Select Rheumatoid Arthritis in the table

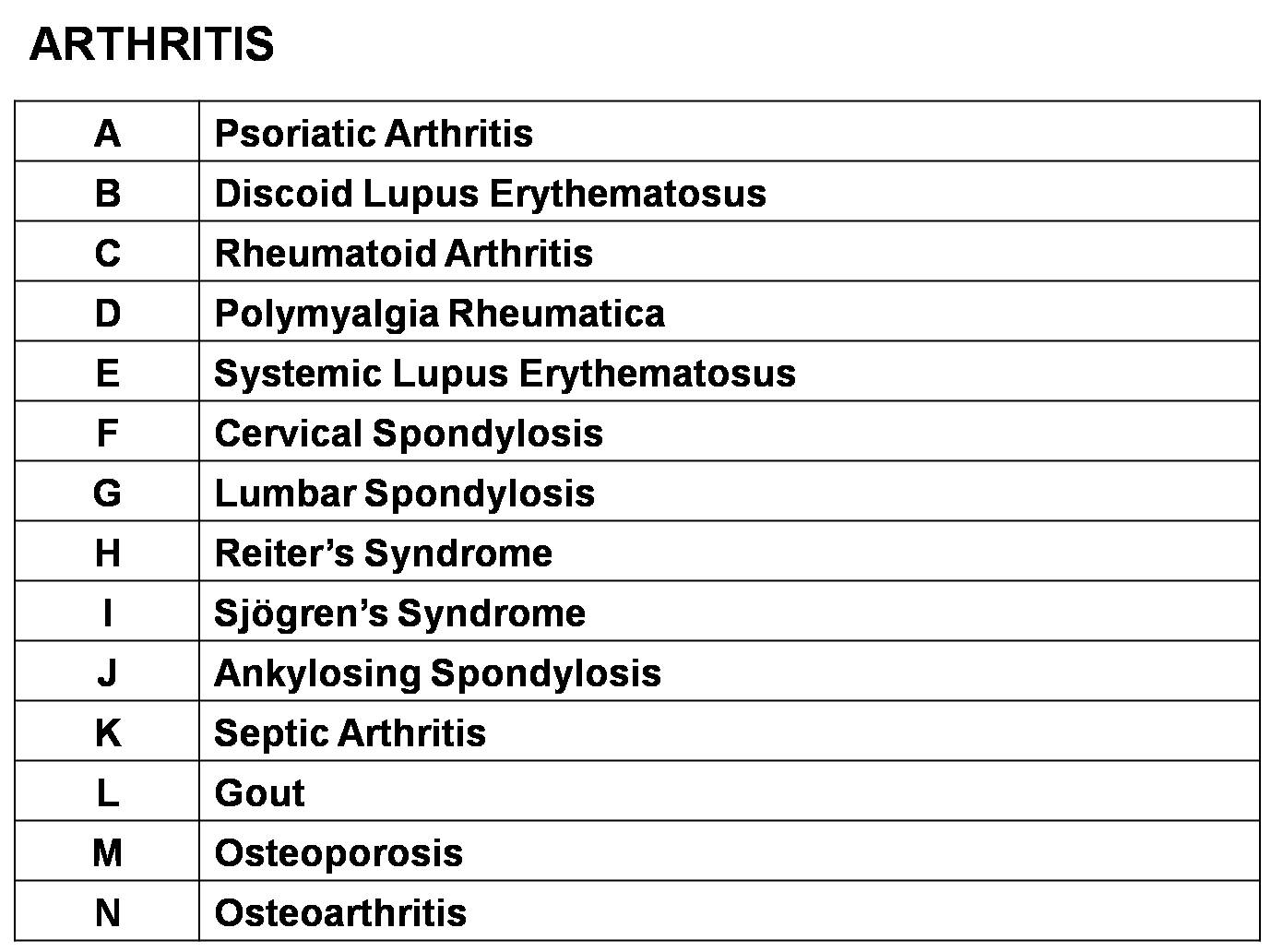pyautogui.click(x=403, y=253)
